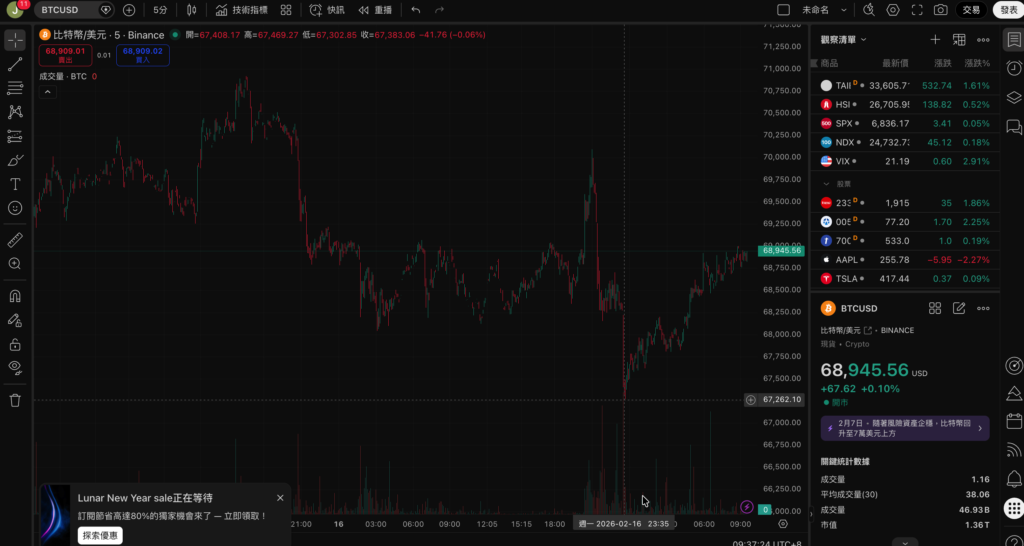Enter fullscreen mode from the top toolbar

click(915, 10)
